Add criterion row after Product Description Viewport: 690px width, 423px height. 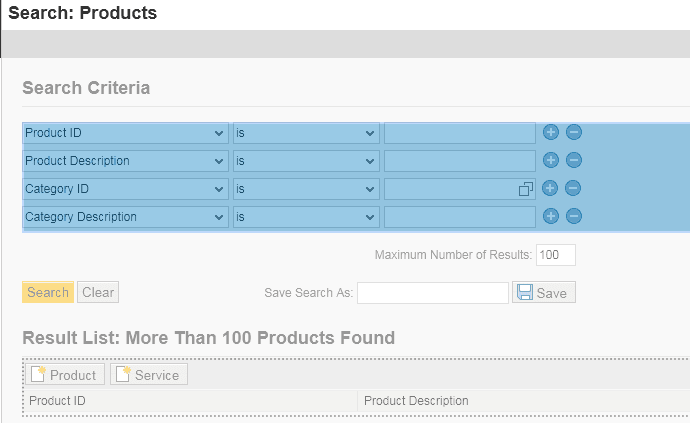pyautogui.click(x=551, y=160)
